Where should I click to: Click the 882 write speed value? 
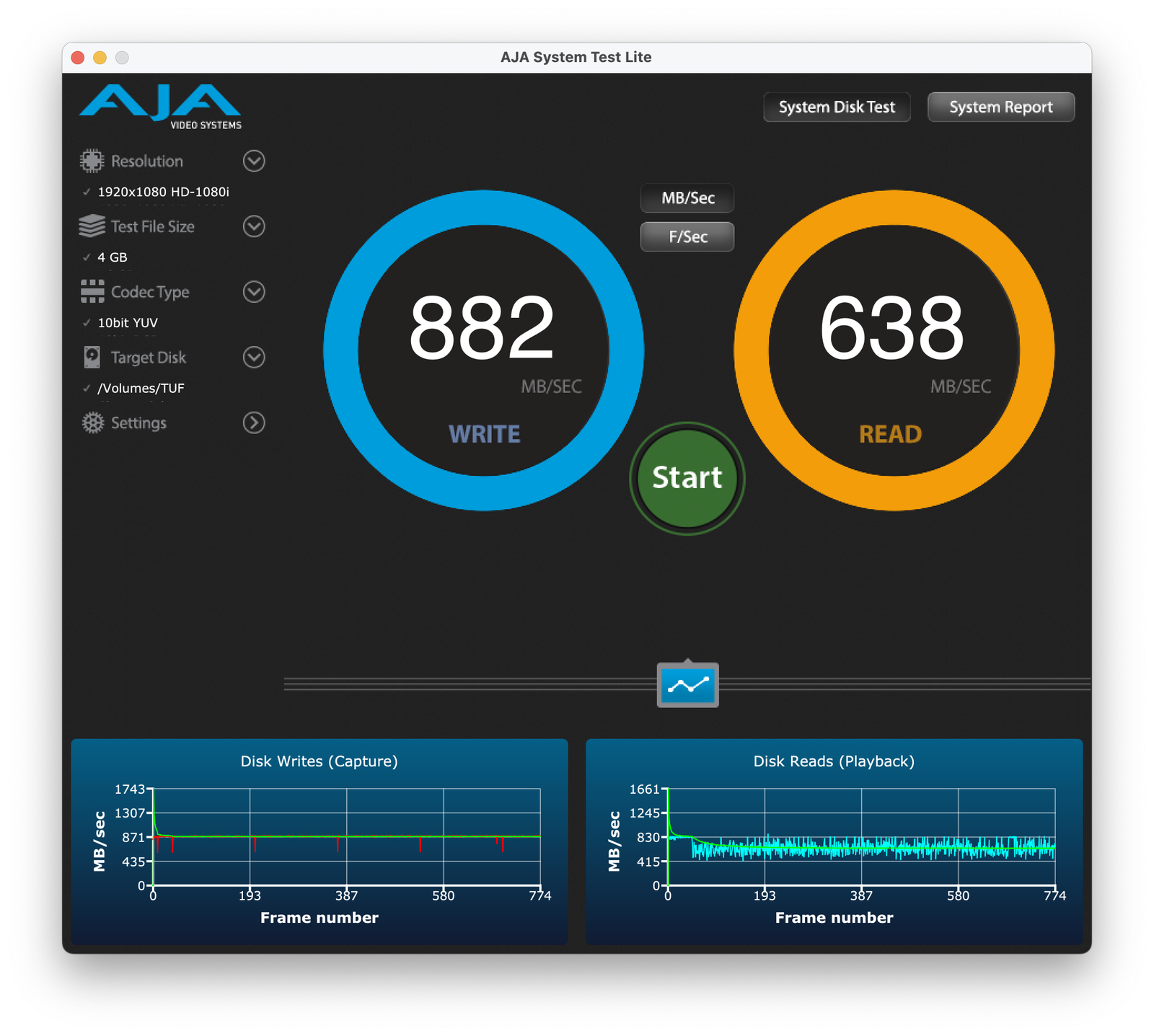pyautogui.click(x=482, y=329)
